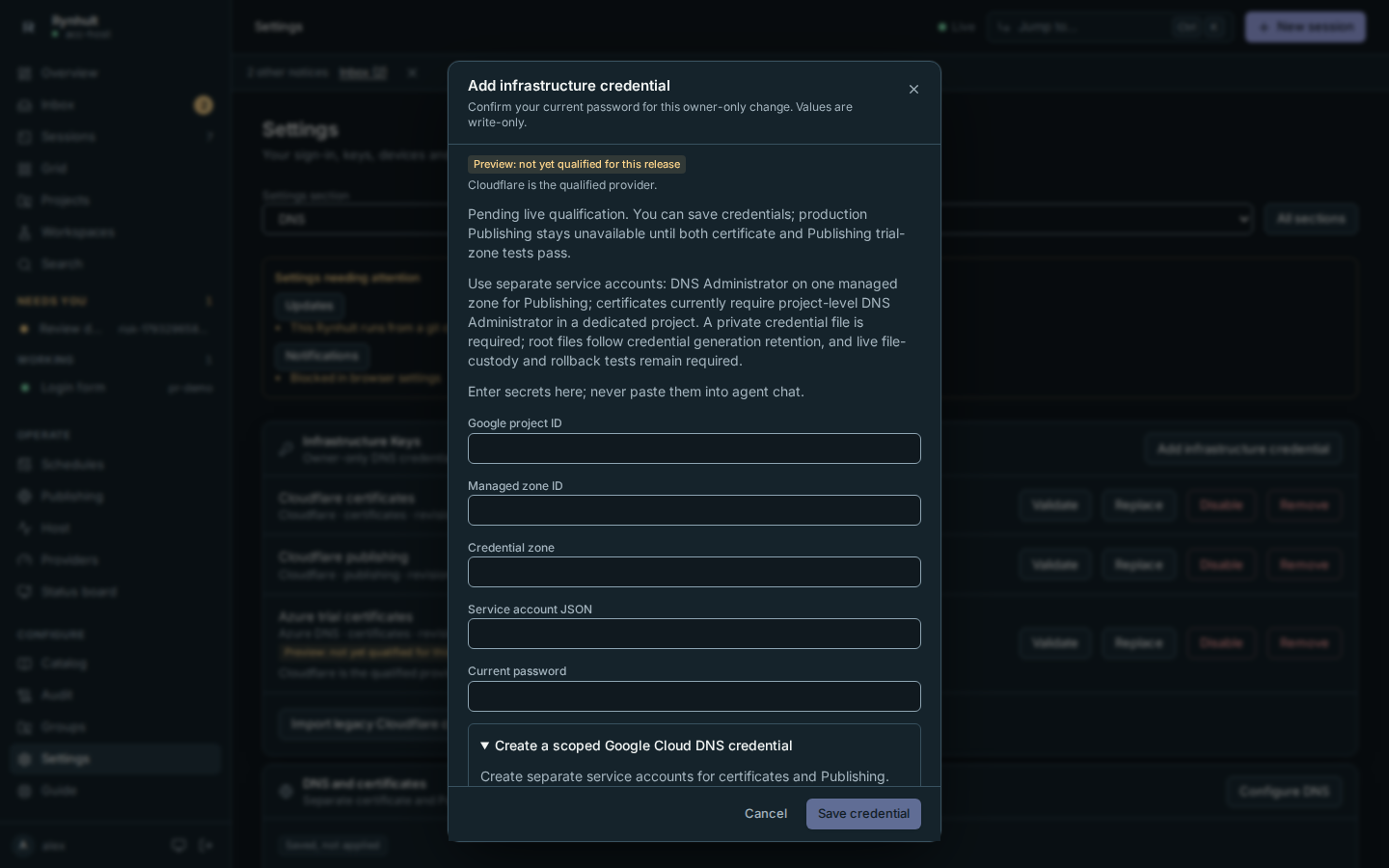This screenshot has width=1389, height=868.
Task: Click the Sessions sidebar icon
Action: pos(25,137)
